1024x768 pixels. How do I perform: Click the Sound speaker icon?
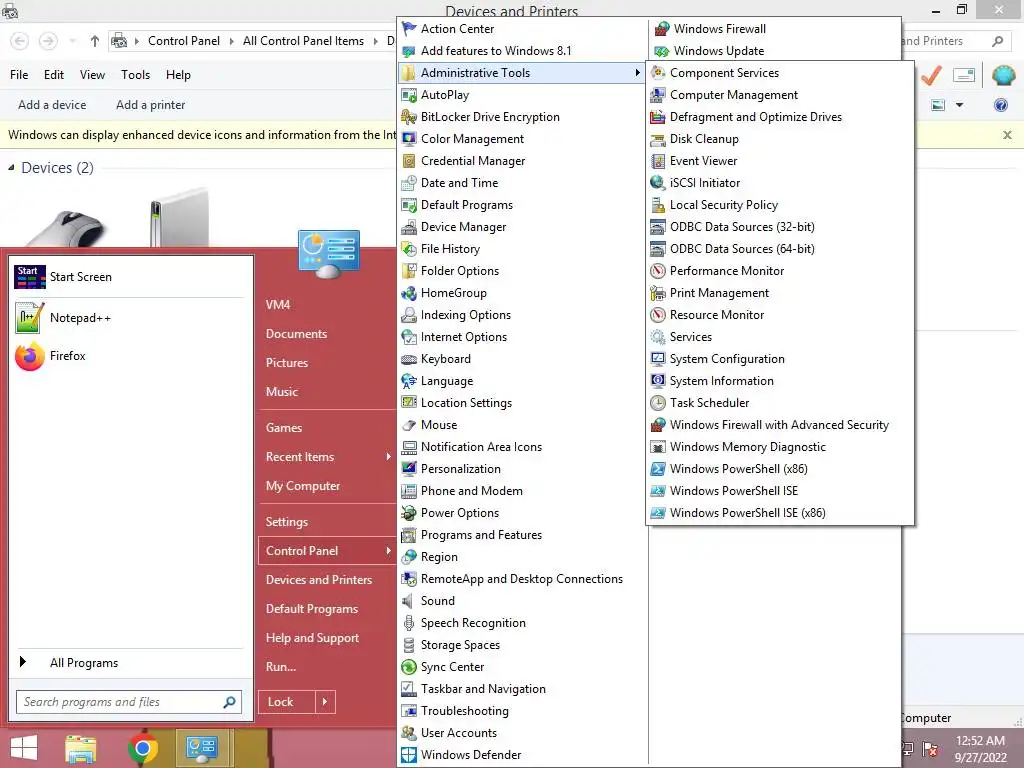click(409, 601)
